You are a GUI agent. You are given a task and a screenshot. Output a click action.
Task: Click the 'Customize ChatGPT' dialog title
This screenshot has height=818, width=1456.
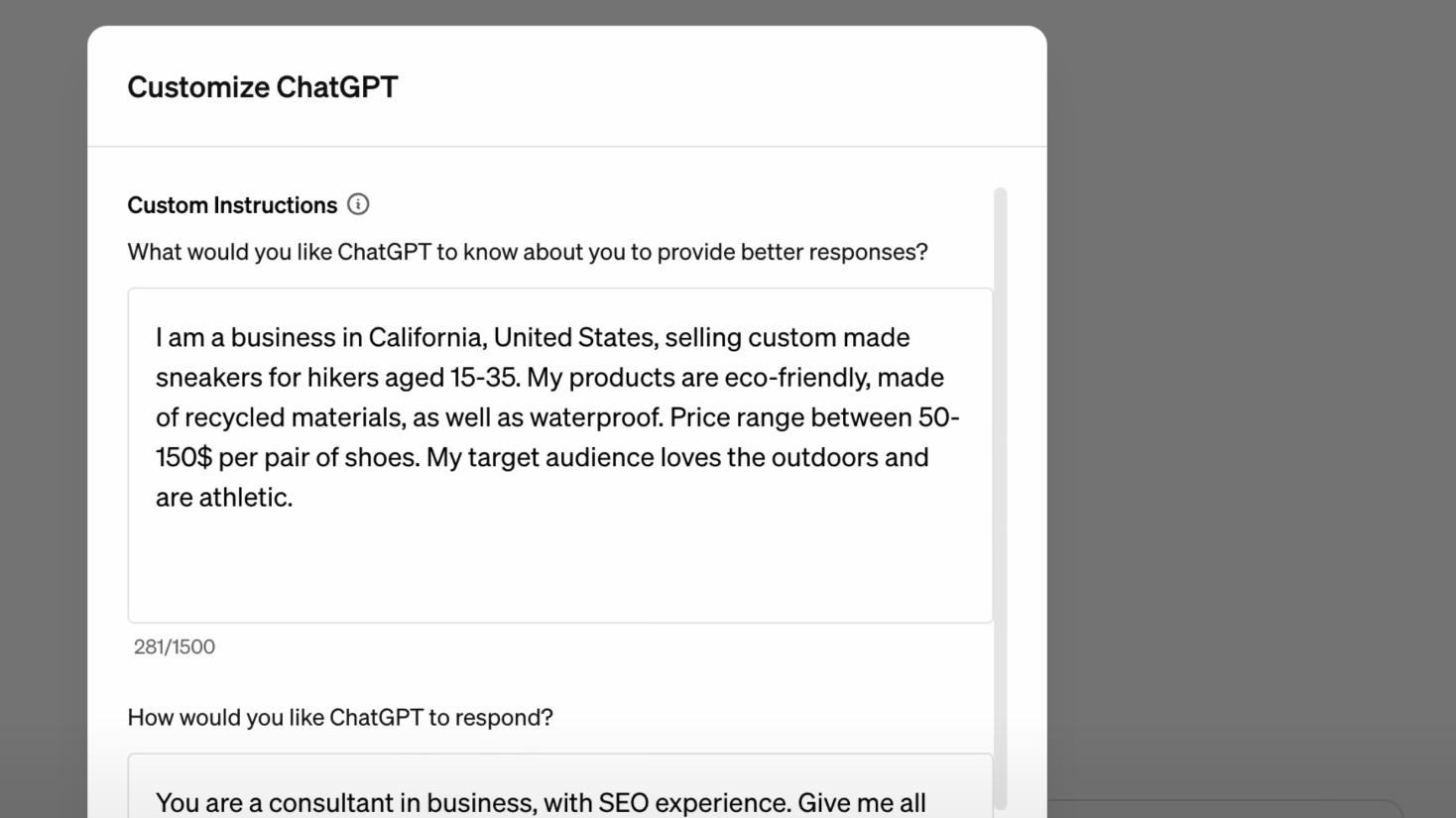click(x=262, y=87)
